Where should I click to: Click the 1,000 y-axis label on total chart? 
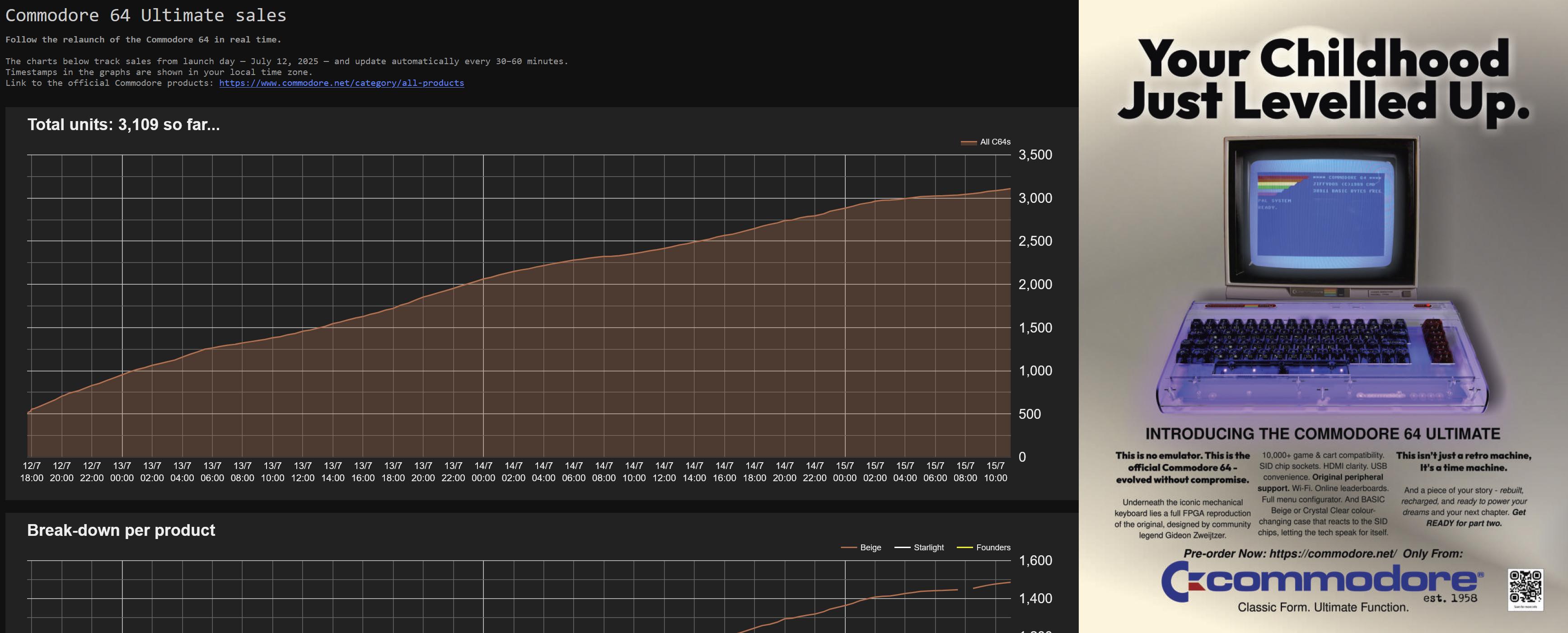coord(1035,370)
